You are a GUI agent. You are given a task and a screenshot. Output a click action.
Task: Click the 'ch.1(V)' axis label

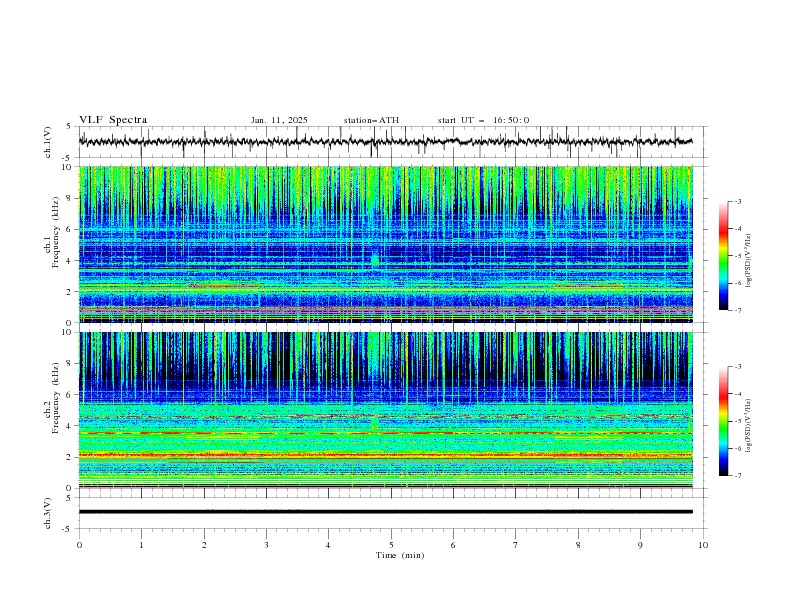pos(48,142)
